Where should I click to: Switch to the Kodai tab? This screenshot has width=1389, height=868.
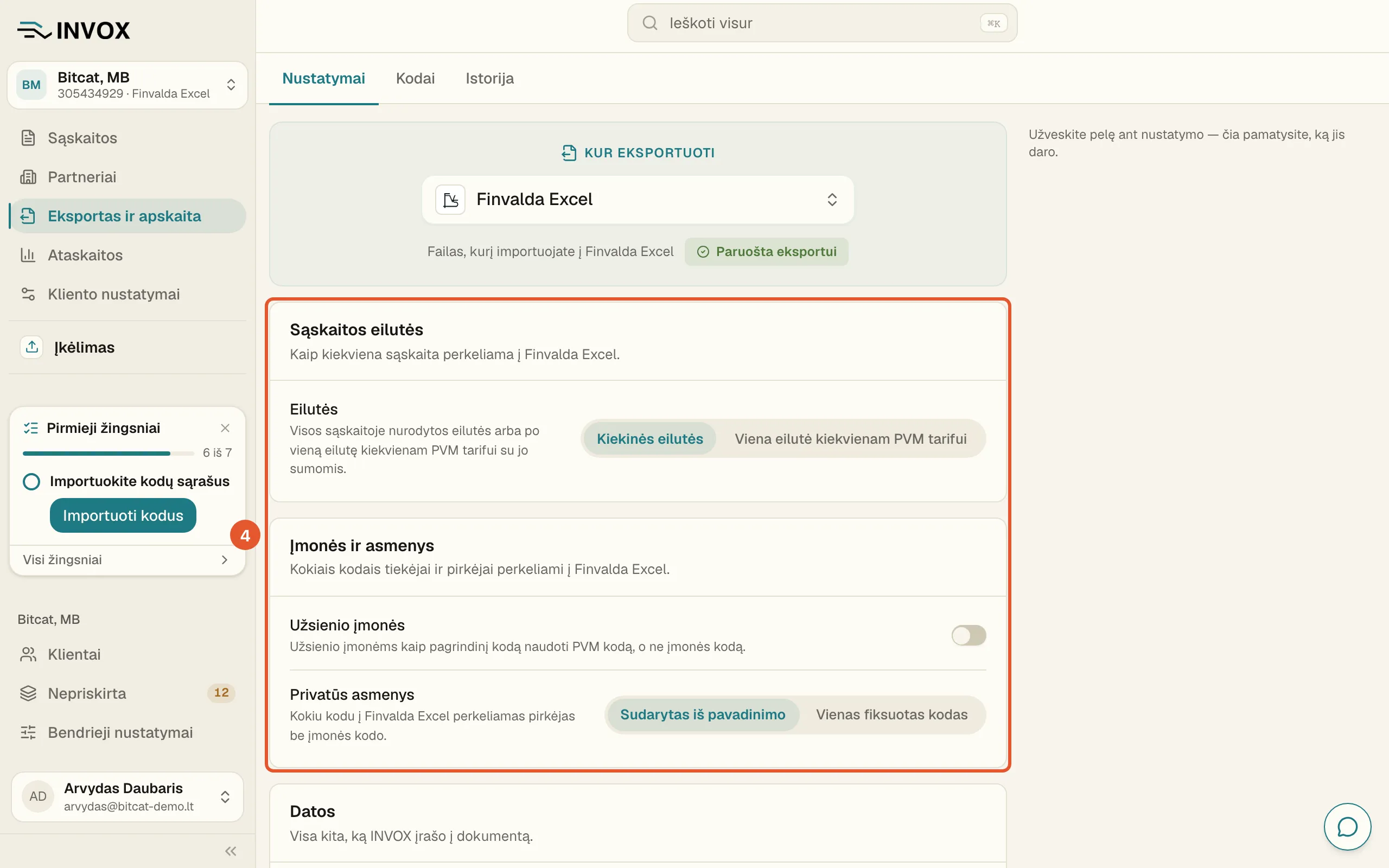[415, 79]
